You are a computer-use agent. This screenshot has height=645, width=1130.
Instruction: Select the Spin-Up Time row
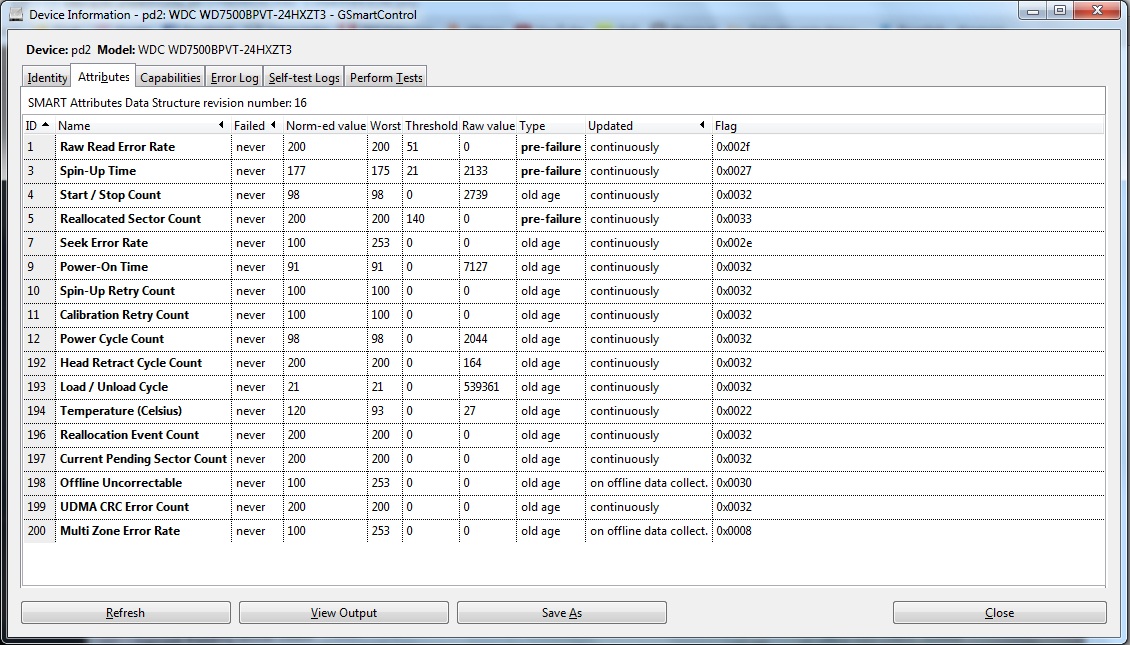tap(564, 171)
